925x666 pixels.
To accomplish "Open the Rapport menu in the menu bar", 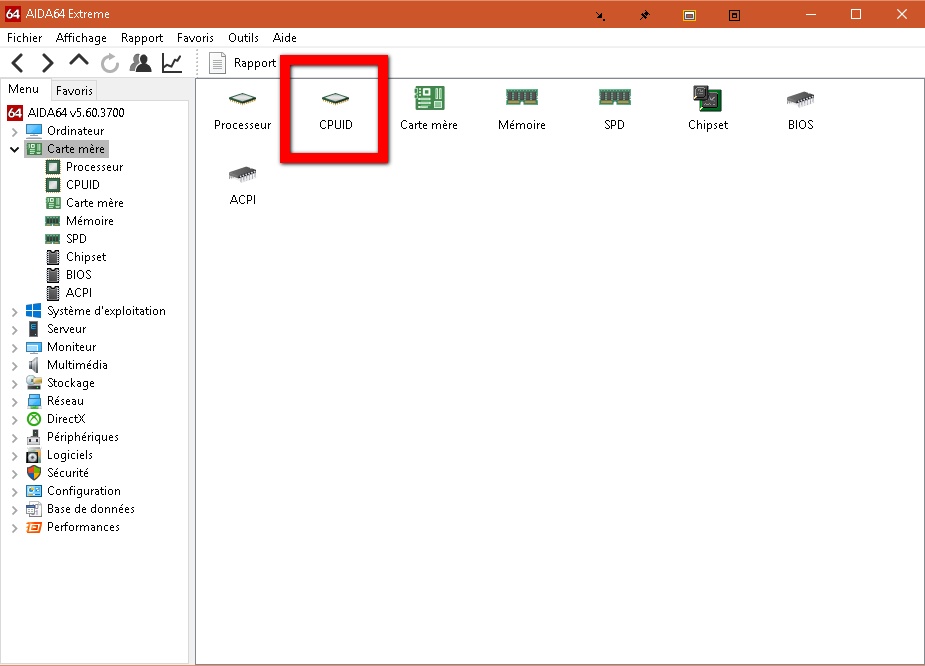I will tap(142, 38).
